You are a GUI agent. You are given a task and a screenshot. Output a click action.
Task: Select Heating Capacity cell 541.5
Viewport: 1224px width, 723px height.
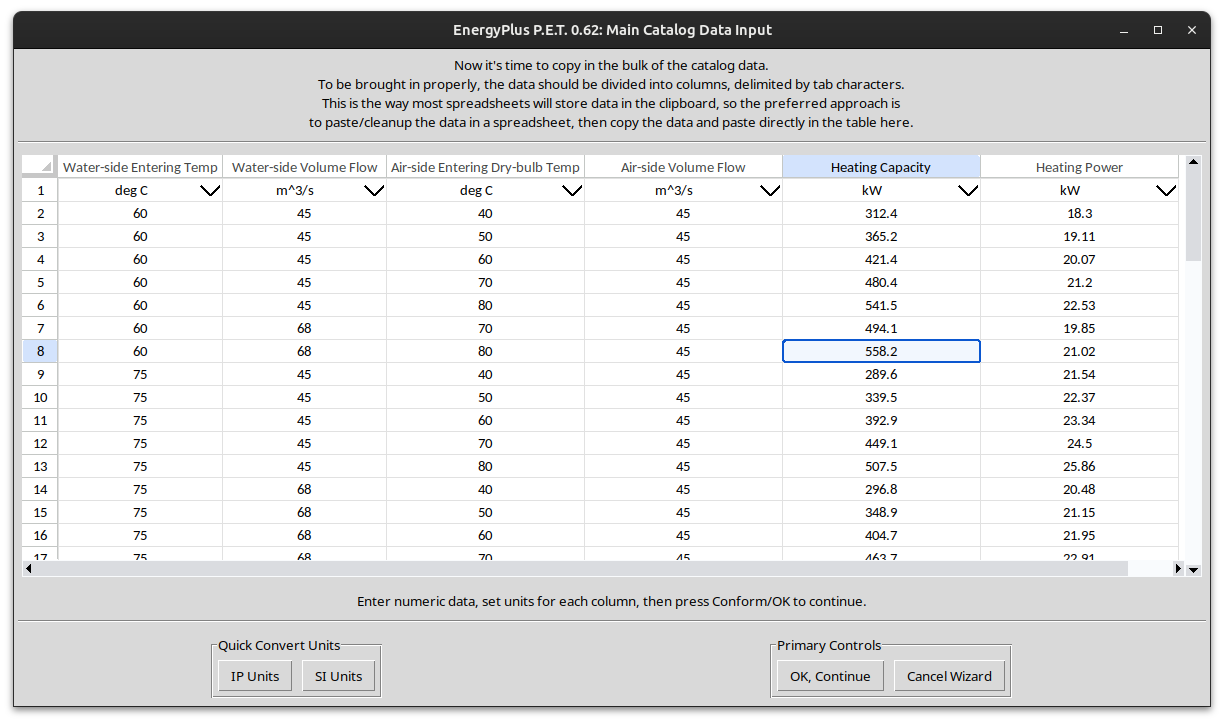click(x=881, y=305)
